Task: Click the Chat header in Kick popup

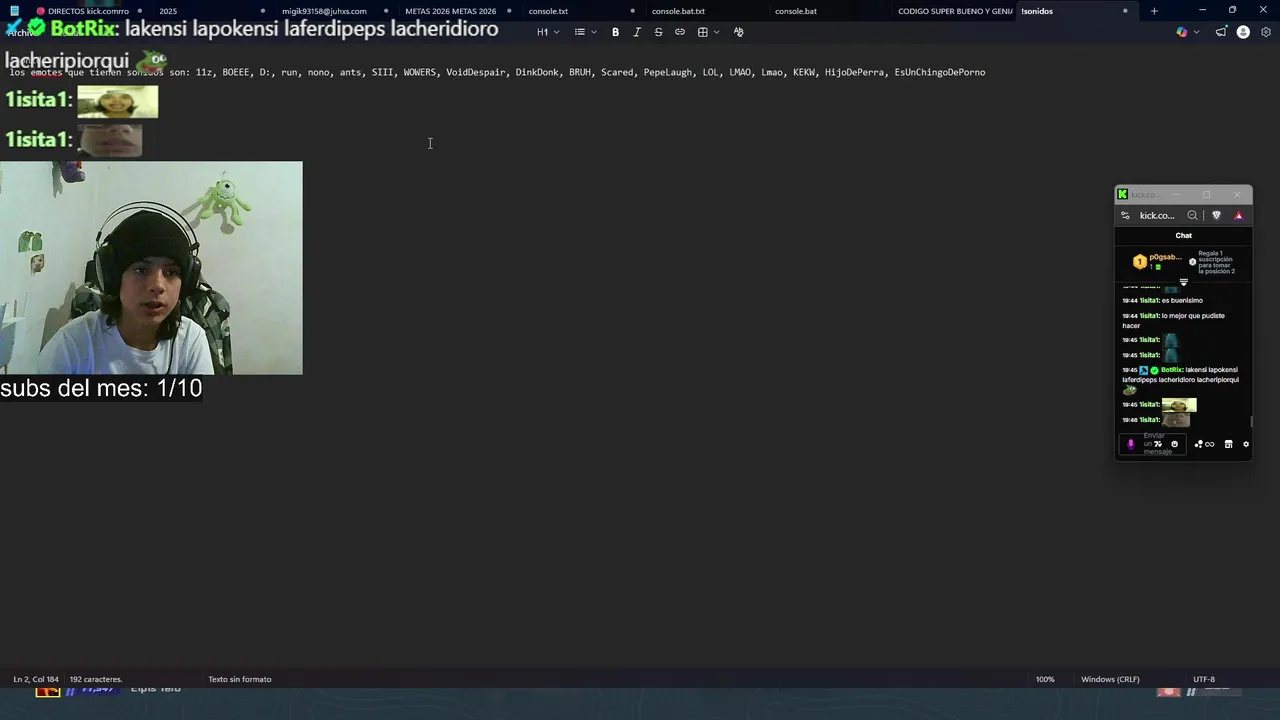Action: 1183,235
